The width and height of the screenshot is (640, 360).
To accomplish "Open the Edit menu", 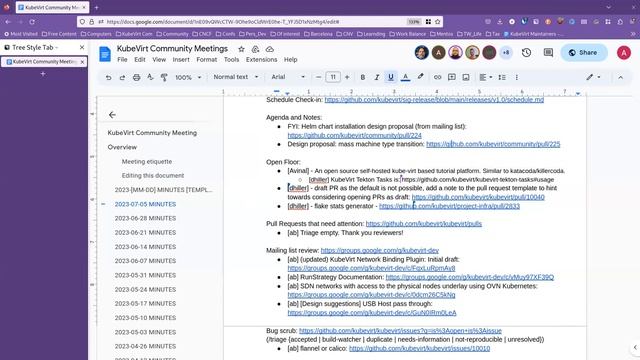I will tap(140, 60).
